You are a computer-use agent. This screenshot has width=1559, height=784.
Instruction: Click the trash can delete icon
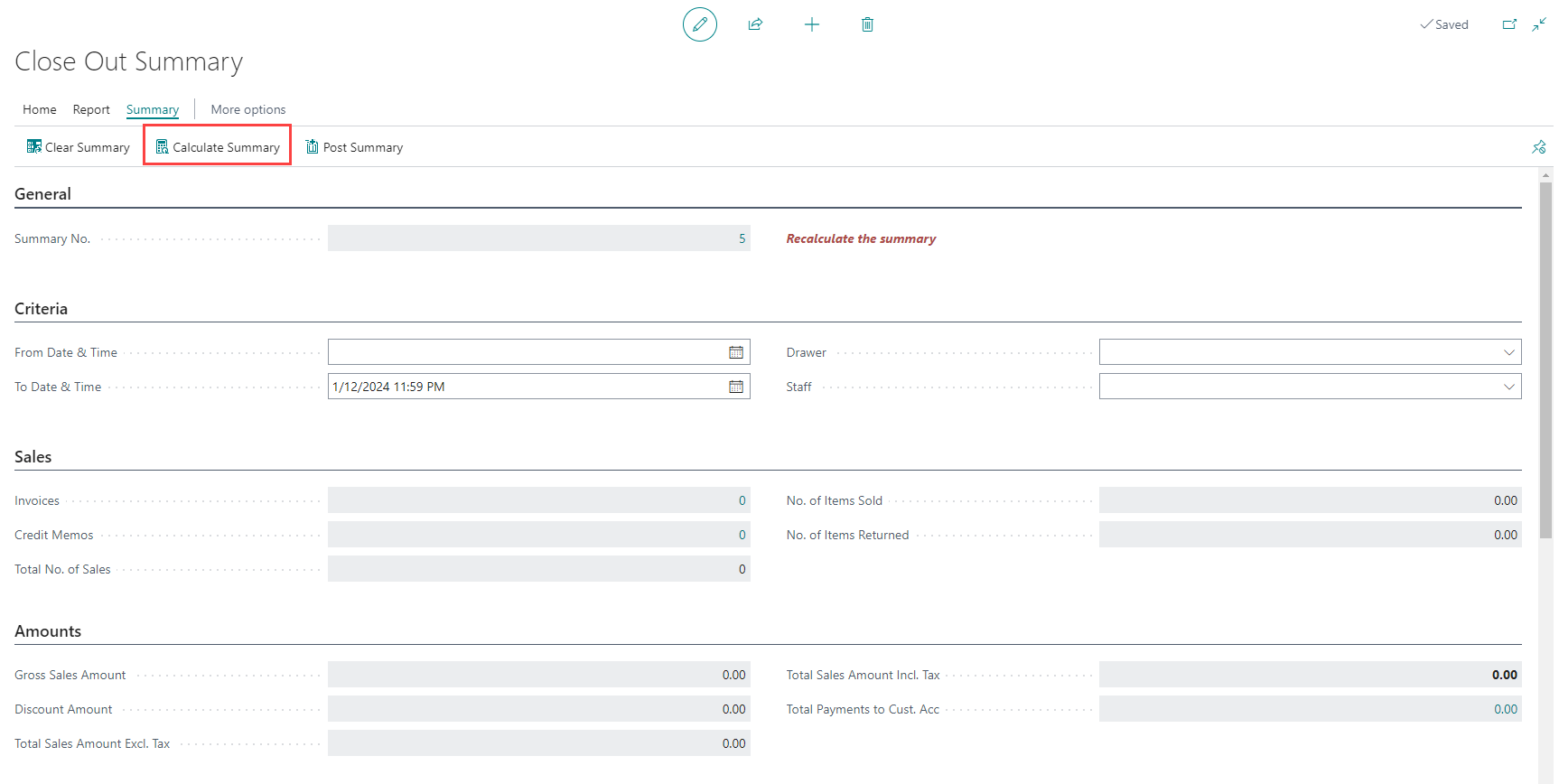(867, 24)
